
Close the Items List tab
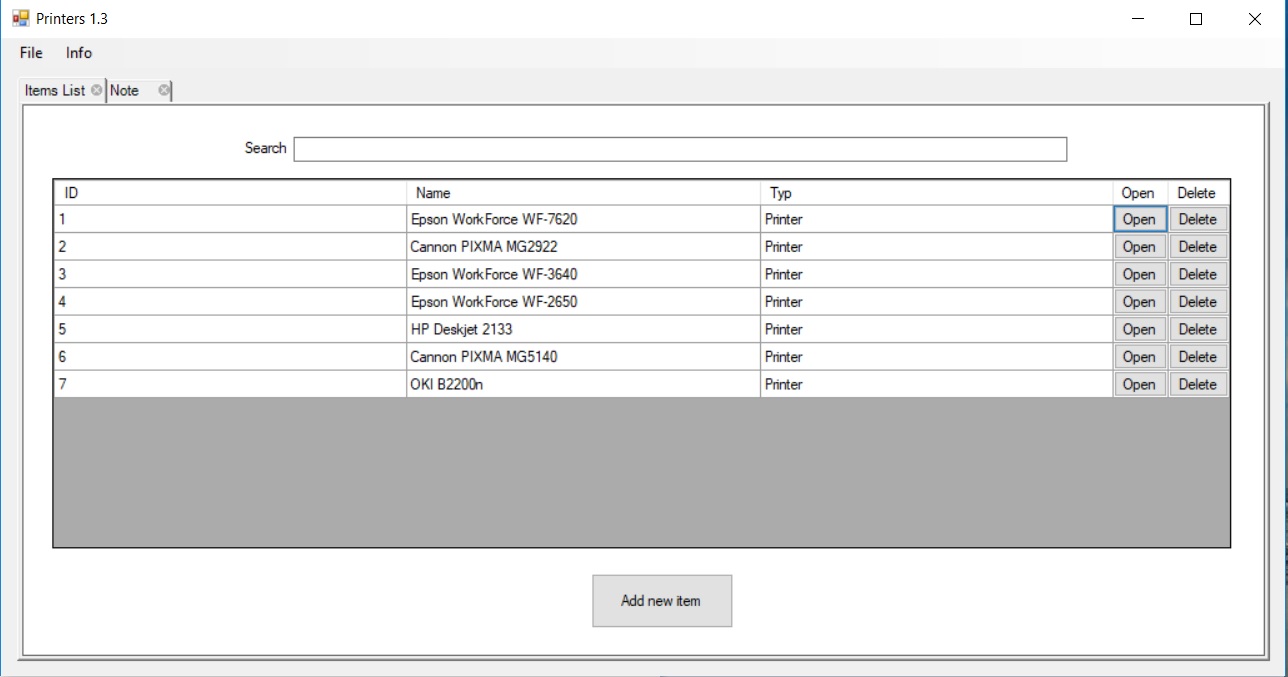[x=96, y=90]
